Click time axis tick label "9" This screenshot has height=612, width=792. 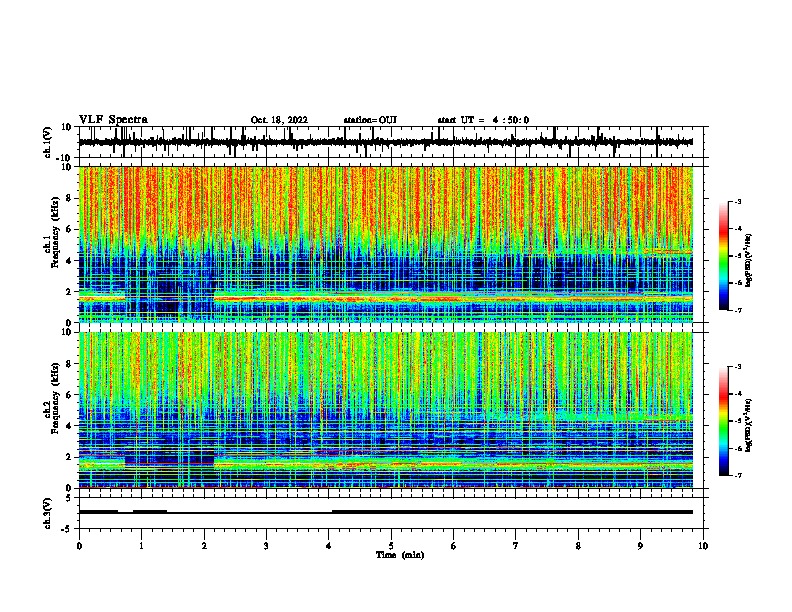pyautogui.click(x=640, y=546)
